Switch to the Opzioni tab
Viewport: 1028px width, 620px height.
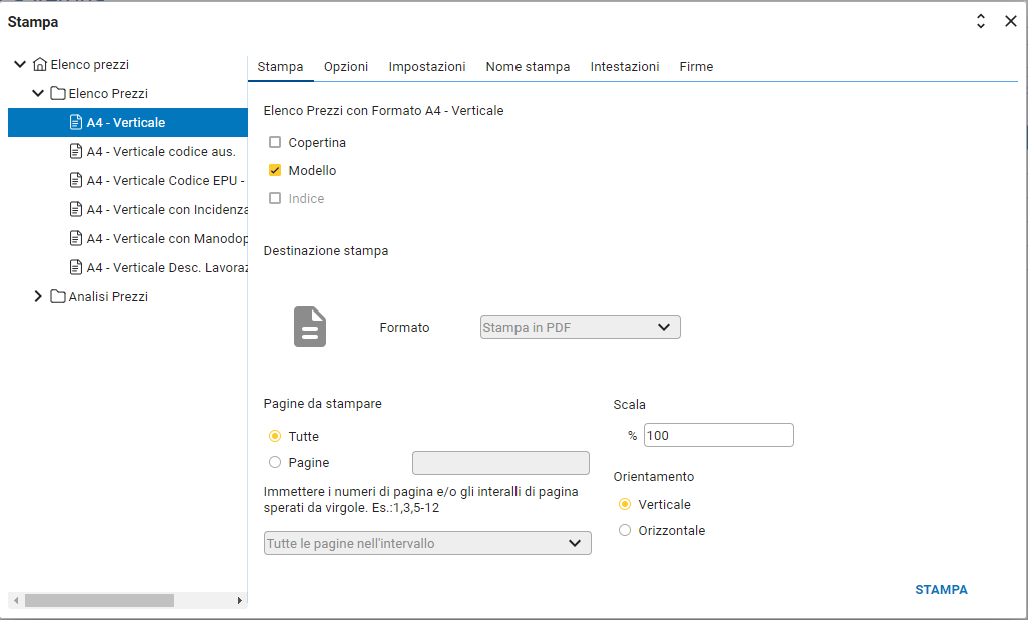(x=346, y=67)
